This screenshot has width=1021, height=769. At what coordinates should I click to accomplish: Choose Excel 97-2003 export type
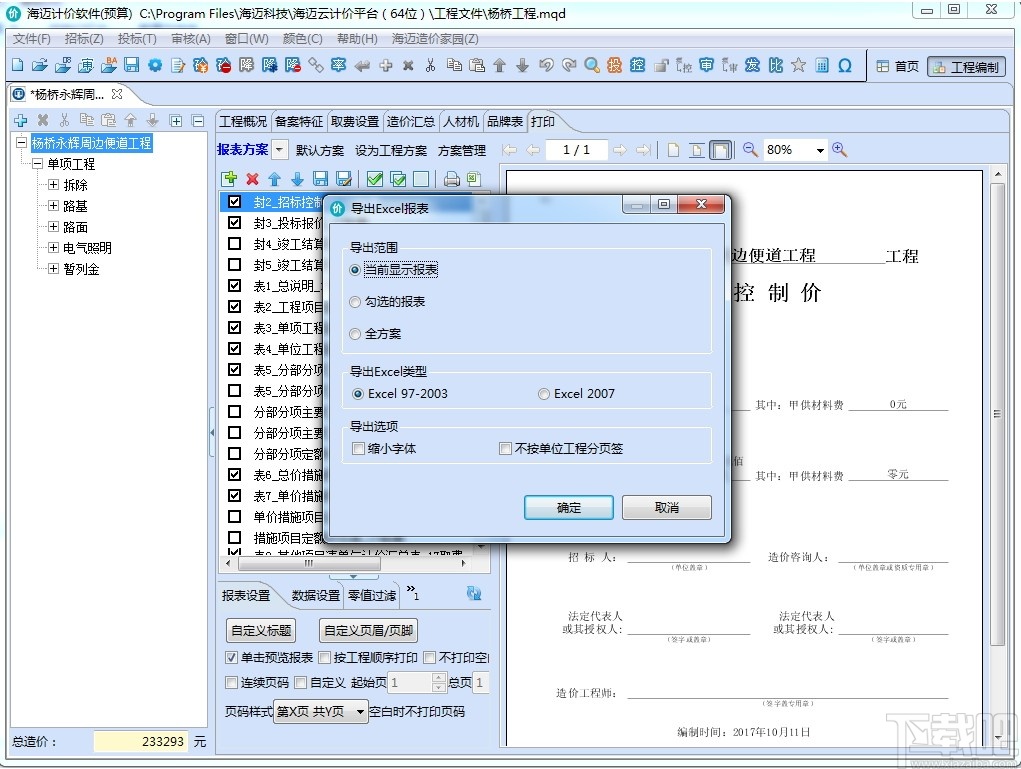click(357, 394)
